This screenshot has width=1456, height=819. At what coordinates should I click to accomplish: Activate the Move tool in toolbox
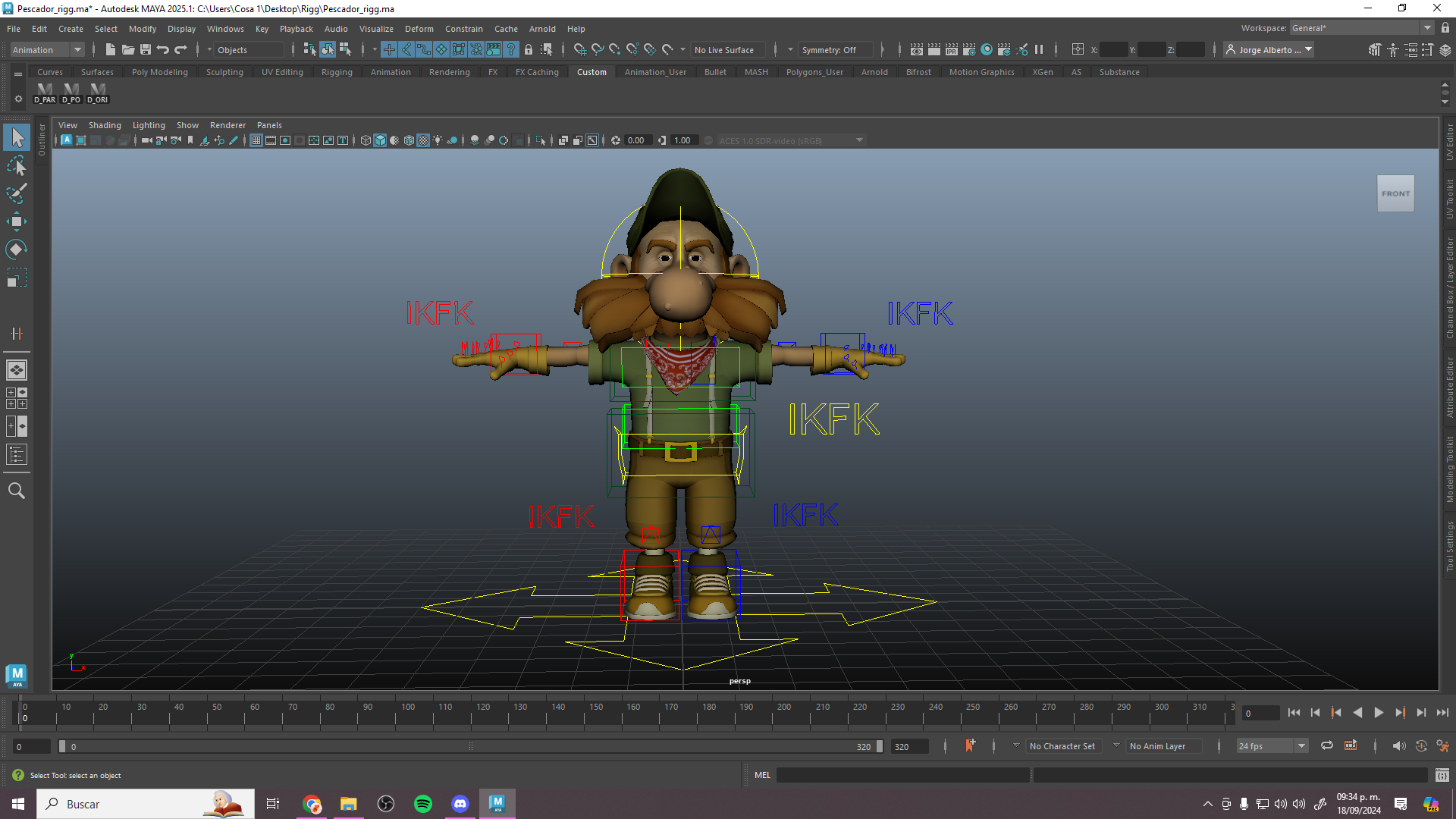click(17, 221)
